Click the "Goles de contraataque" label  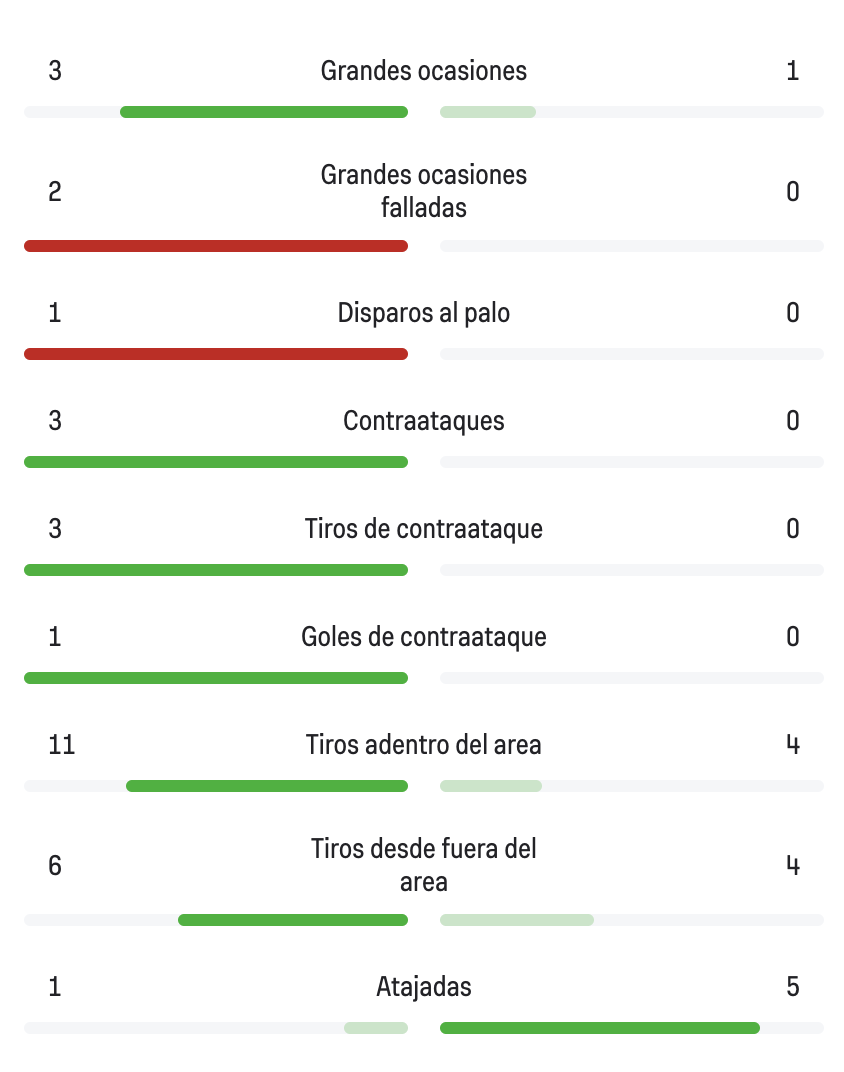pyautogui.click(x=423, y=637)
